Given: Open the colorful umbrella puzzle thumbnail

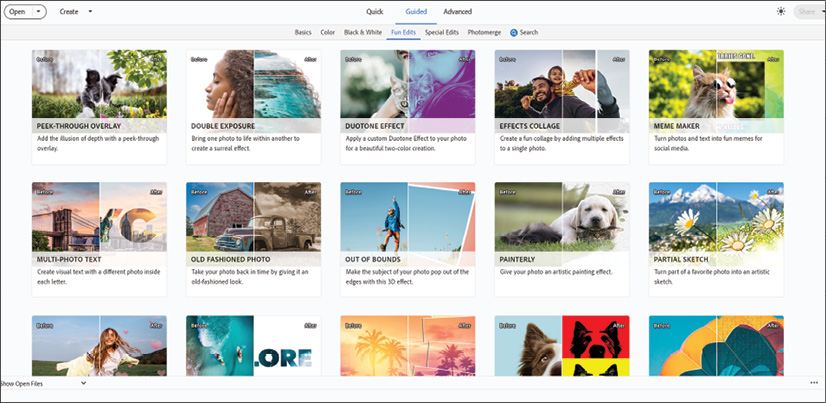Looking at the screenshot, I should [716, 346].
